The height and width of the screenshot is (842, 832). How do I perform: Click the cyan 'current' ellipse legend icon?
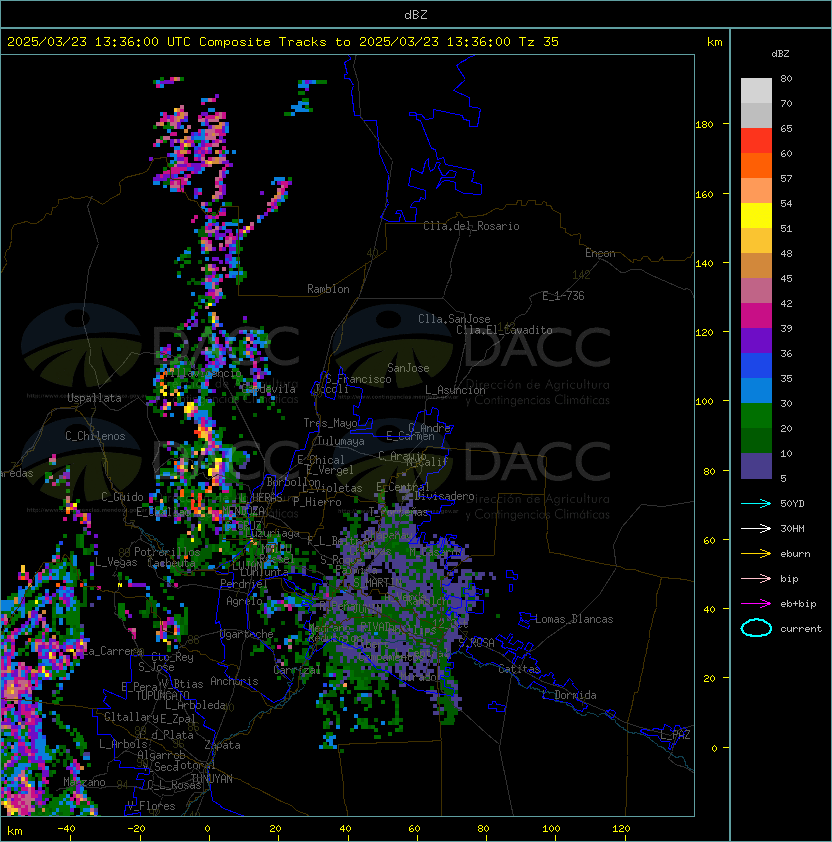[756, 628]
